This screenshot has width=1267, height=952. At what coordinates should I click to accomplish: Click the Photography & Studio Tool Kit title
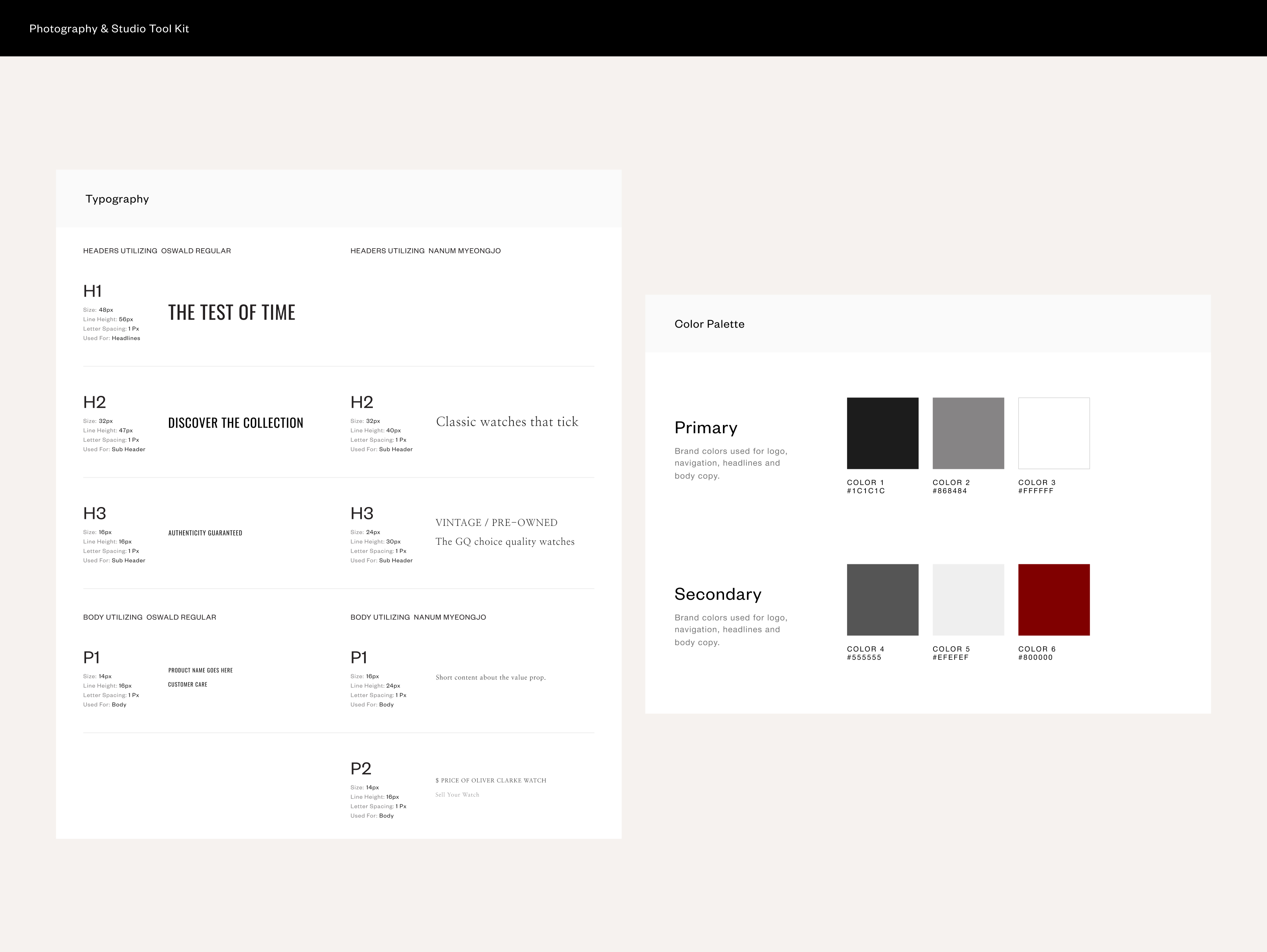tap(109, 29)
